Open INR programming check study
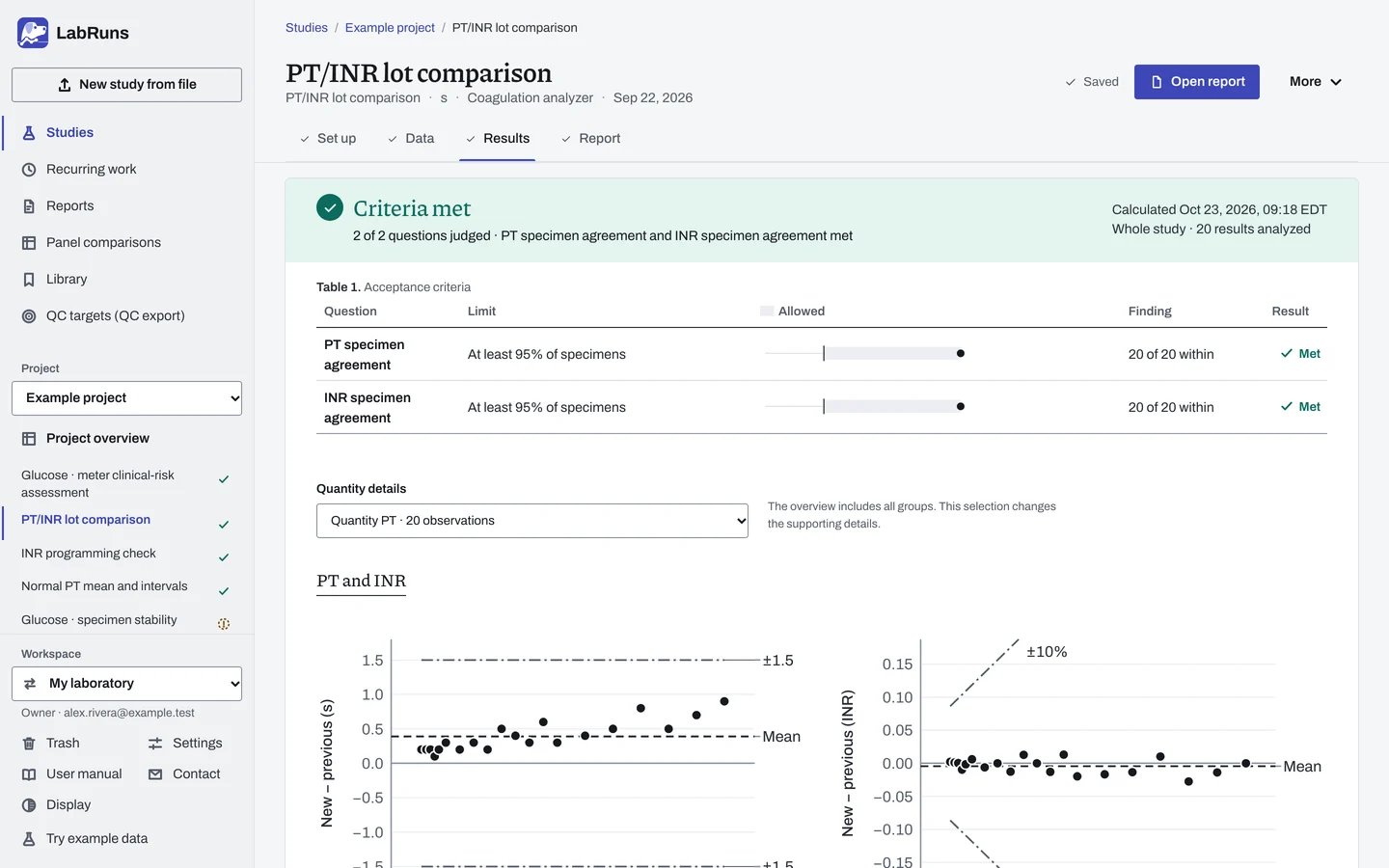Viewport: 1389px width, 868px height. pos(126,554)
